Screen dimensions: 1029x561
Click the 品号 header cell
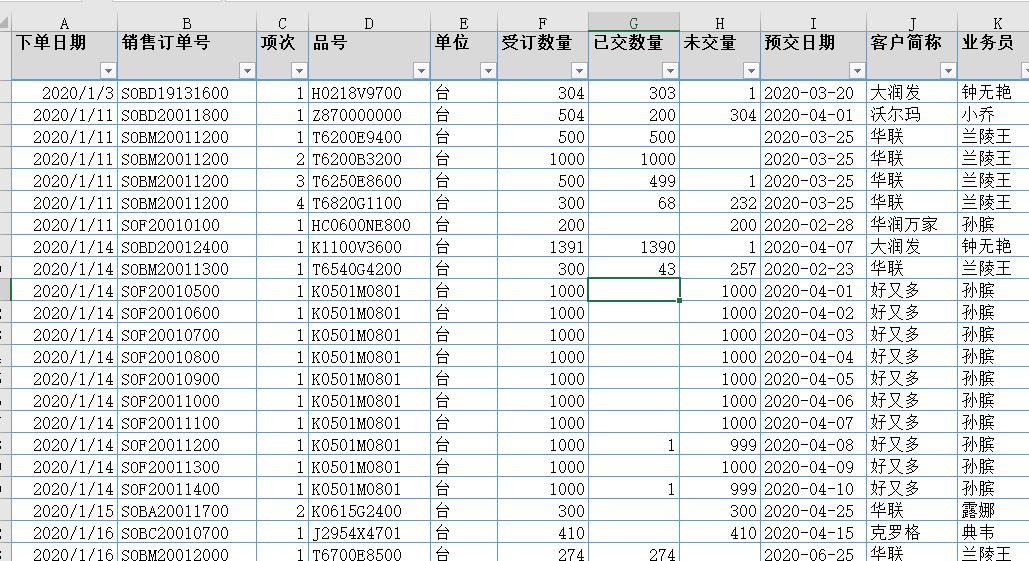pyautogui.click(x=369, y=55)
